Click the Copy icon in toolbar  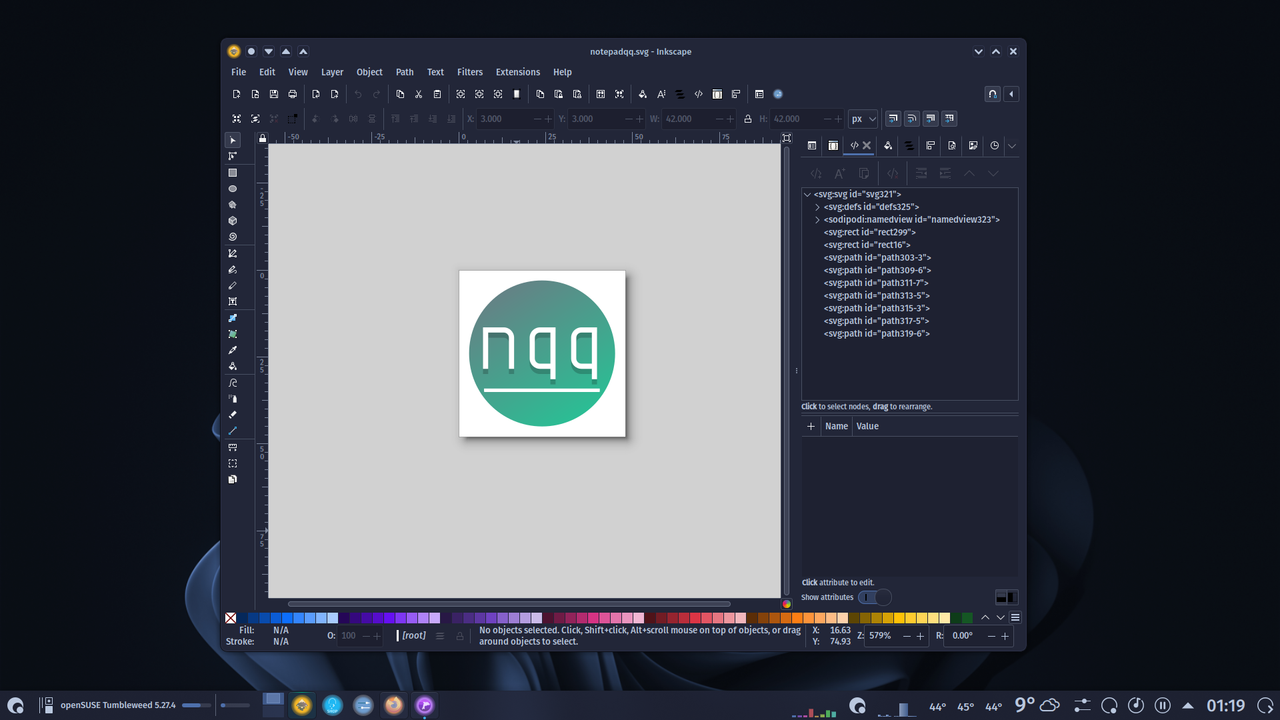pyautogui.click(x=400, y=94)
